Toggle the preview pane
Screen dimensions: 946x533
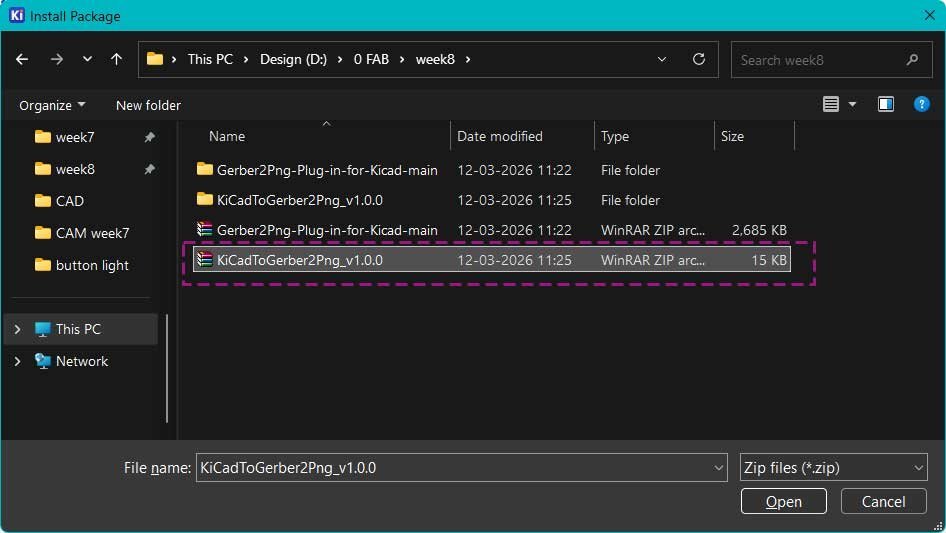[886, 104]
